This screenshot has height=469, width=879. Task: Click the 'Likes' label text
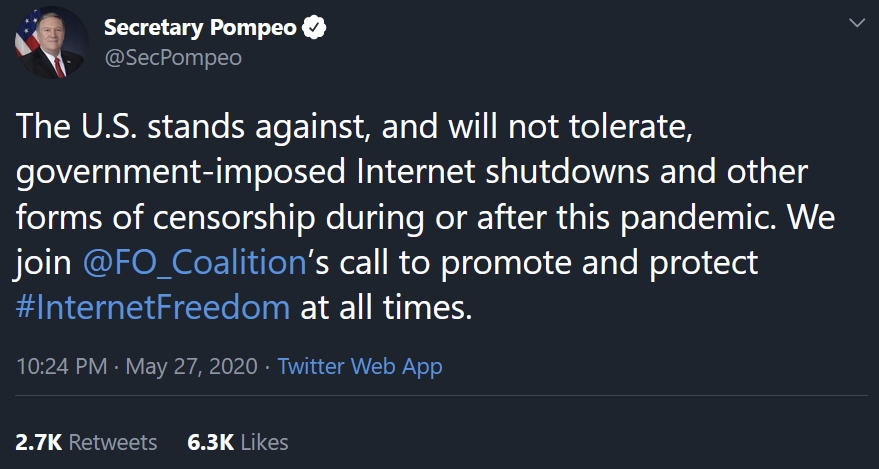[264, 441]
